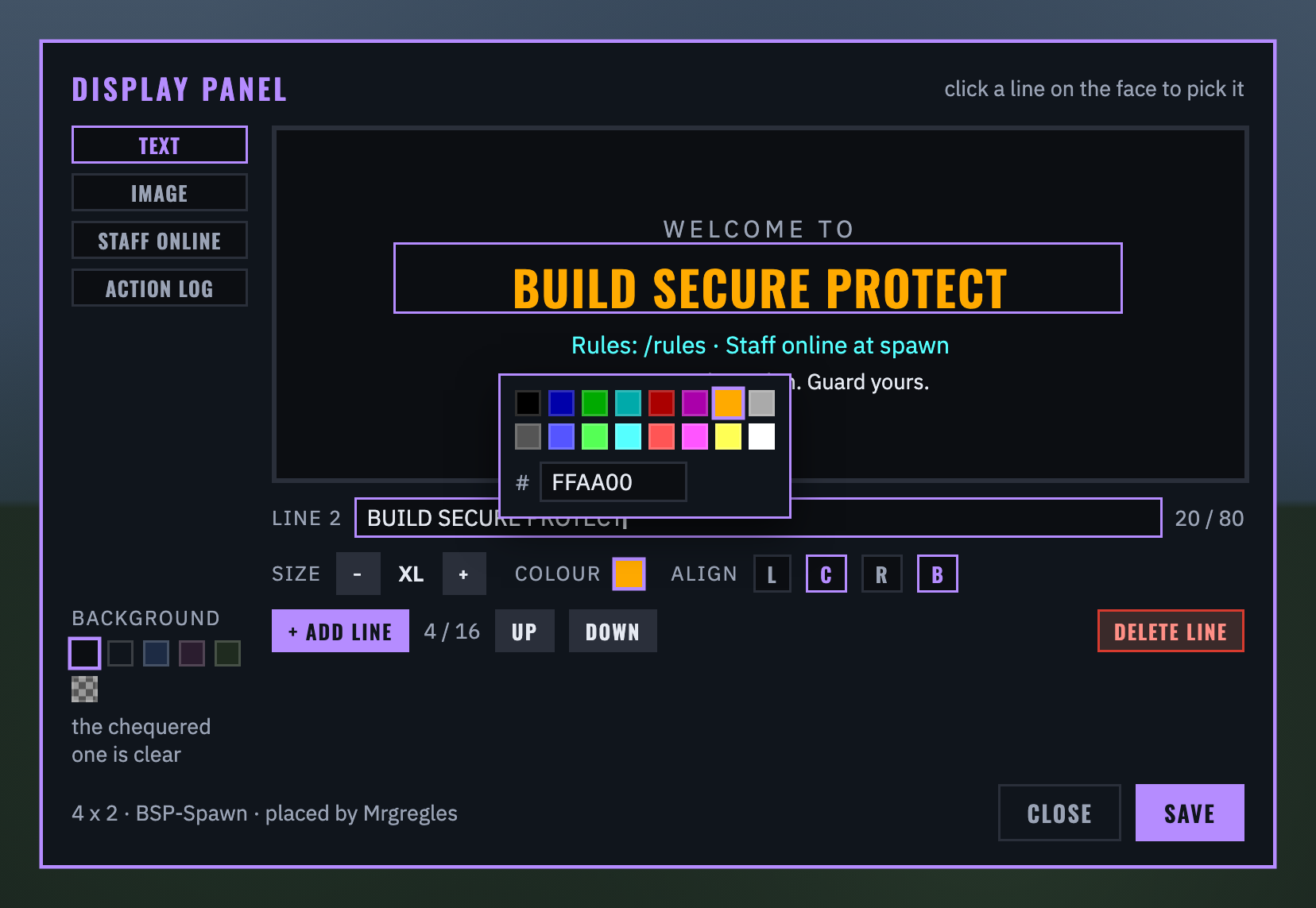The height and width of the screenshot is (908, 1316).
Task: Select the coral red palette swatch
Action: [x=661, y=436]
